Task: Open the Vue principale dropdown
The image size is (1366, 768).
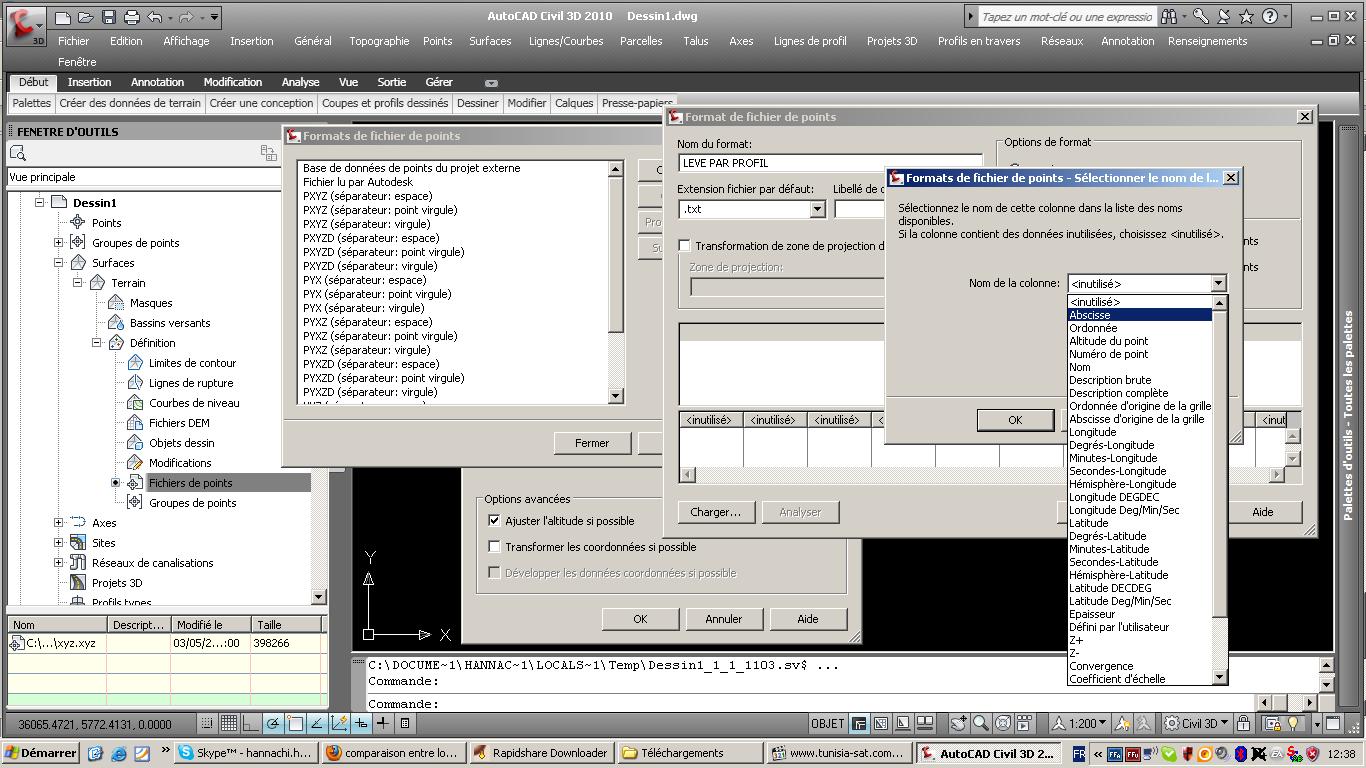Action: [144, 177]
